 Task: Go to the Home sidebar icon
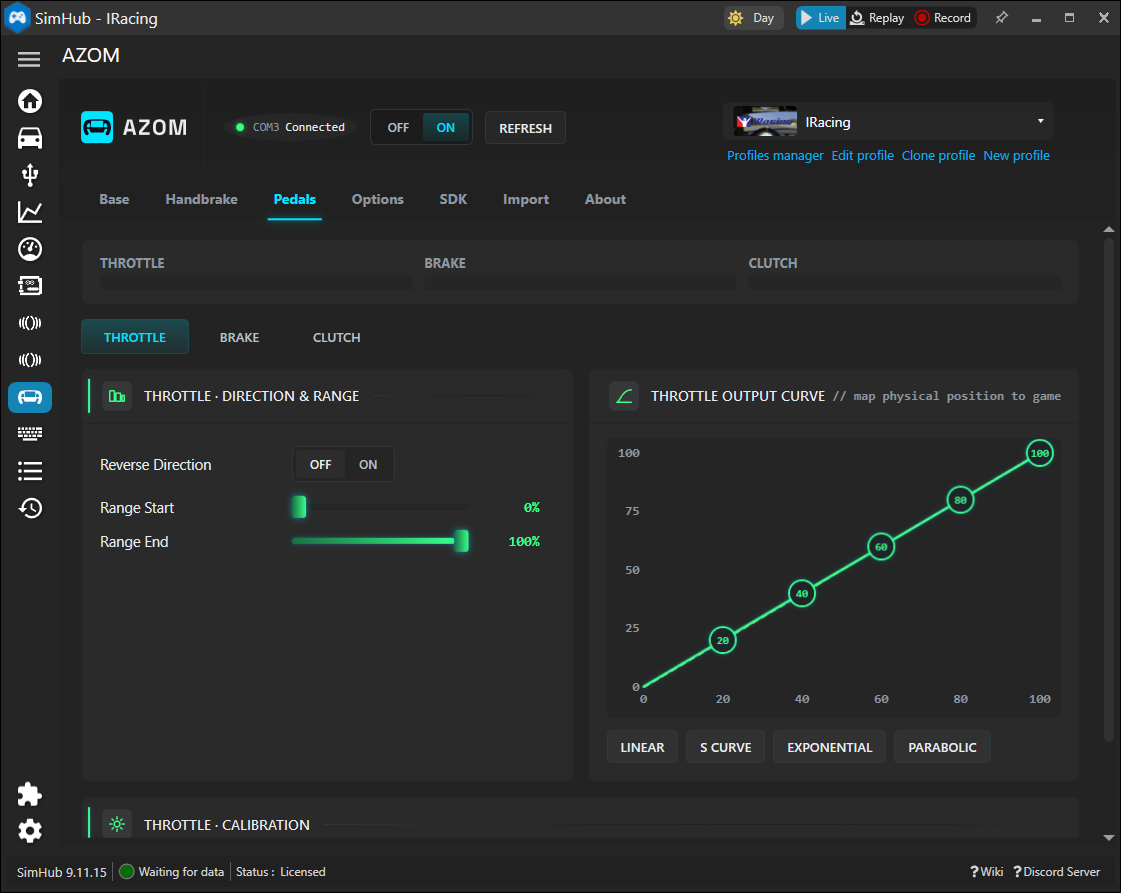[x=29, y=101]
